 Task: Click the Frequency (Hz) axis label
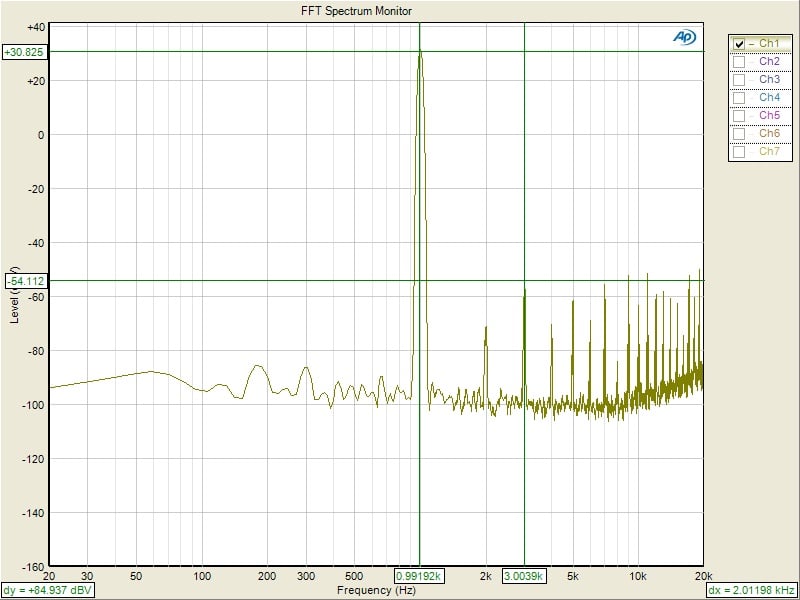376,591
